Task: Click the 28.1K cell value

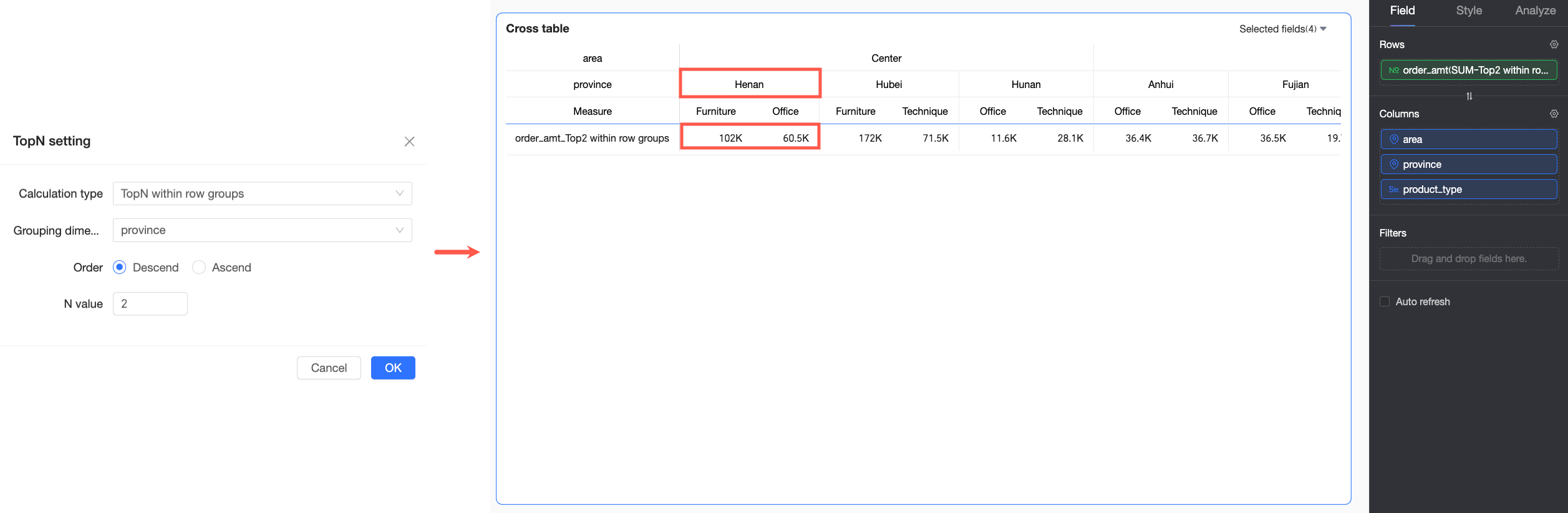Action: point(1070,138)
